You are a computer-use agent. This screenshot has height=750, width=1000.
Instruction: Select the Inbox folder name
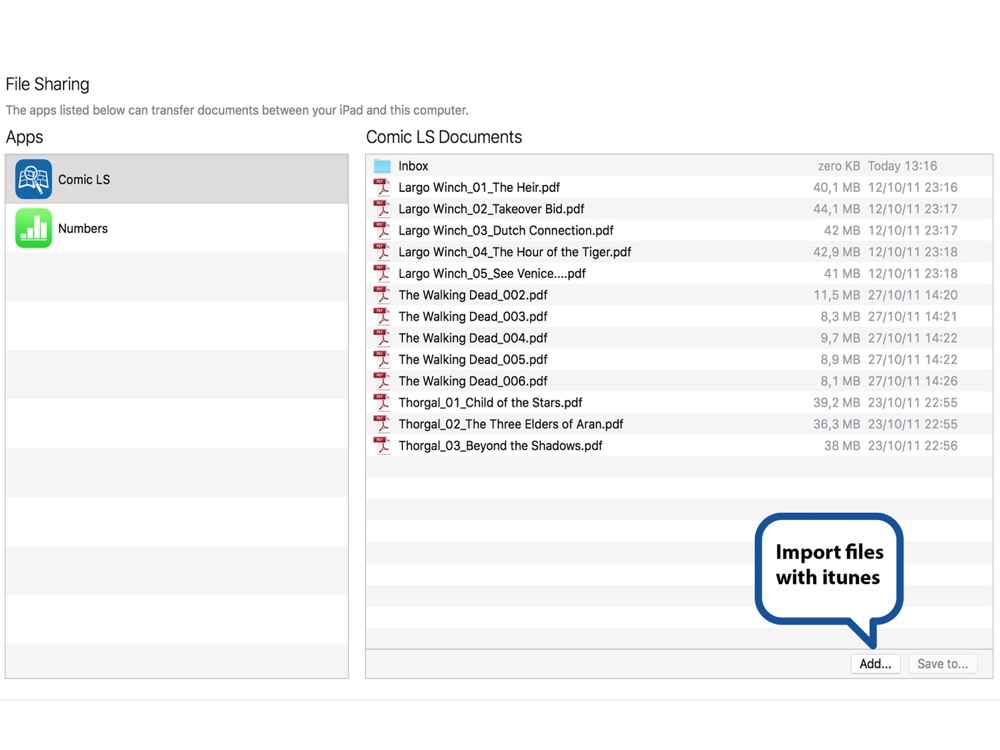tap(413, 166)
